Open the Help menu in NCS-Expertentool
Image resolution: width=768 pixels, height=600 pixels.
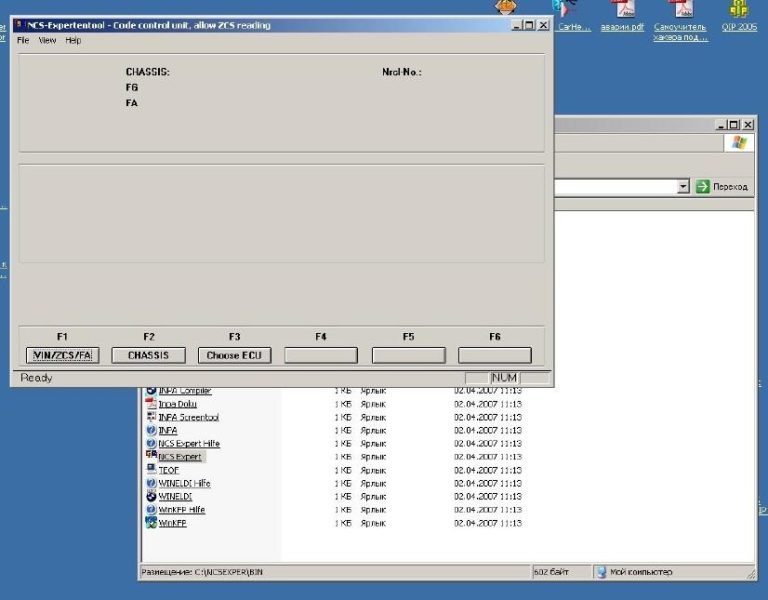pos(73,40)
